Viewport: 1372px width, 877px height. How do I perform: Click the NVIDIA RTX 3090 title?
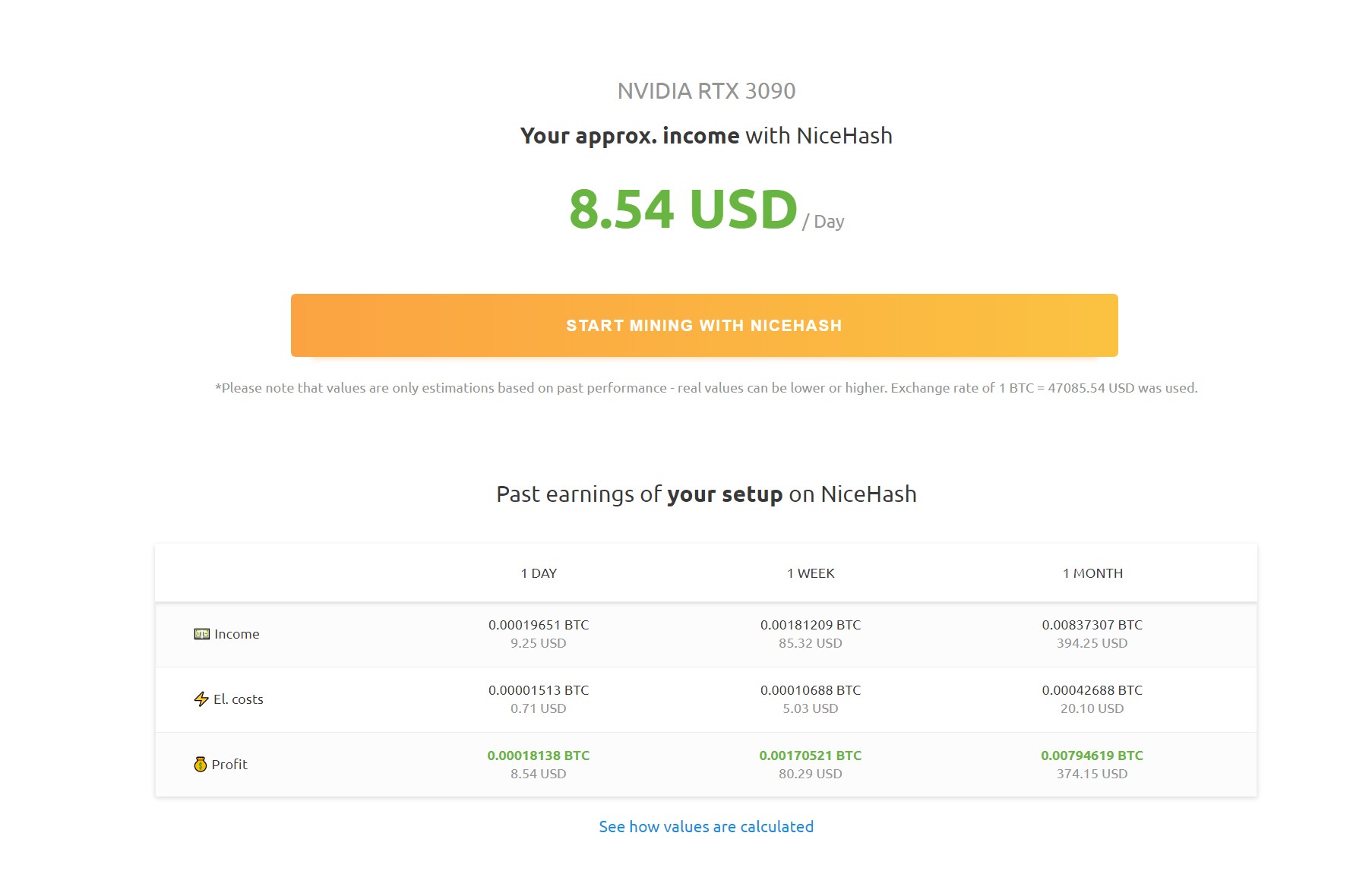[706, 91]
